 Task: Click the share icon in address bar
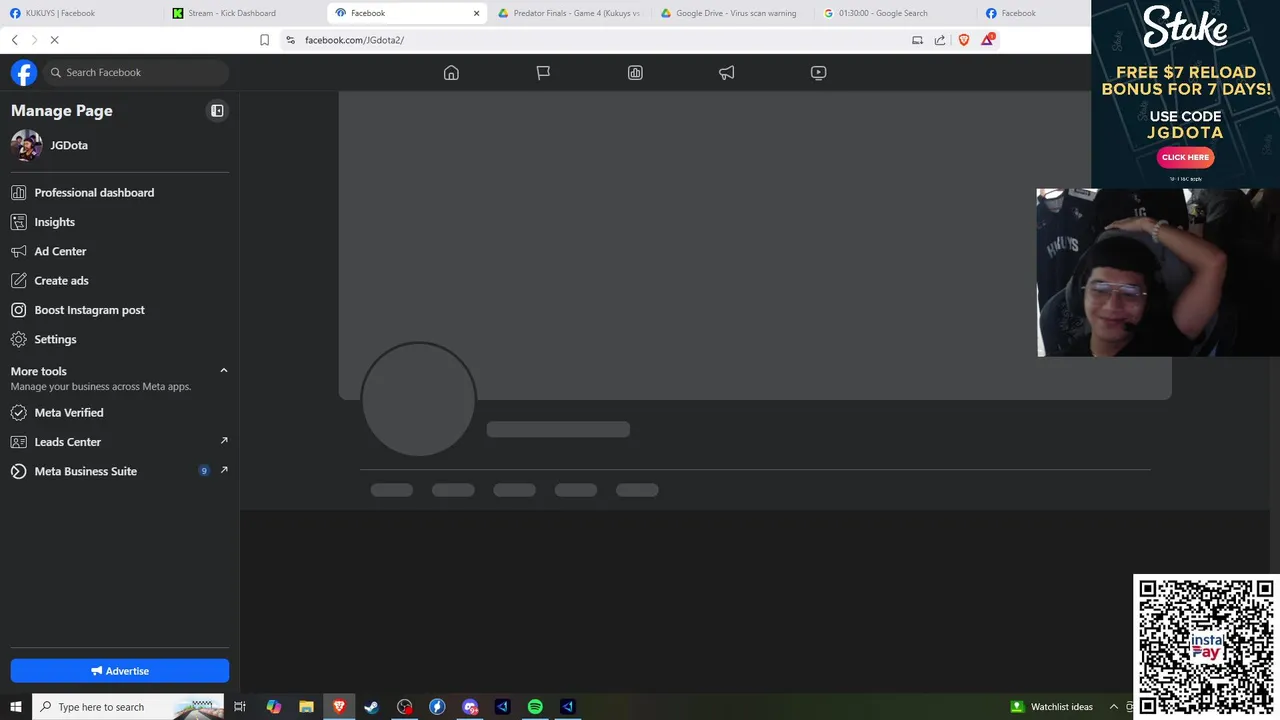(x=940, y=40)
